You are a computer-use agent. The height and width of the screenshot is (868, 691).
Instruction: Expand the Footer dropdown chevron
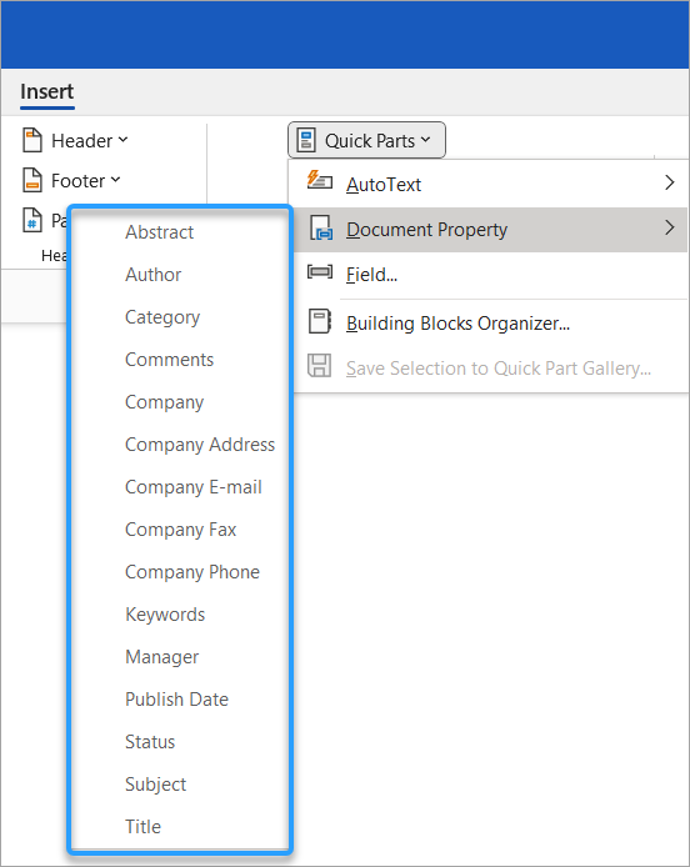[x=113, y=181]
